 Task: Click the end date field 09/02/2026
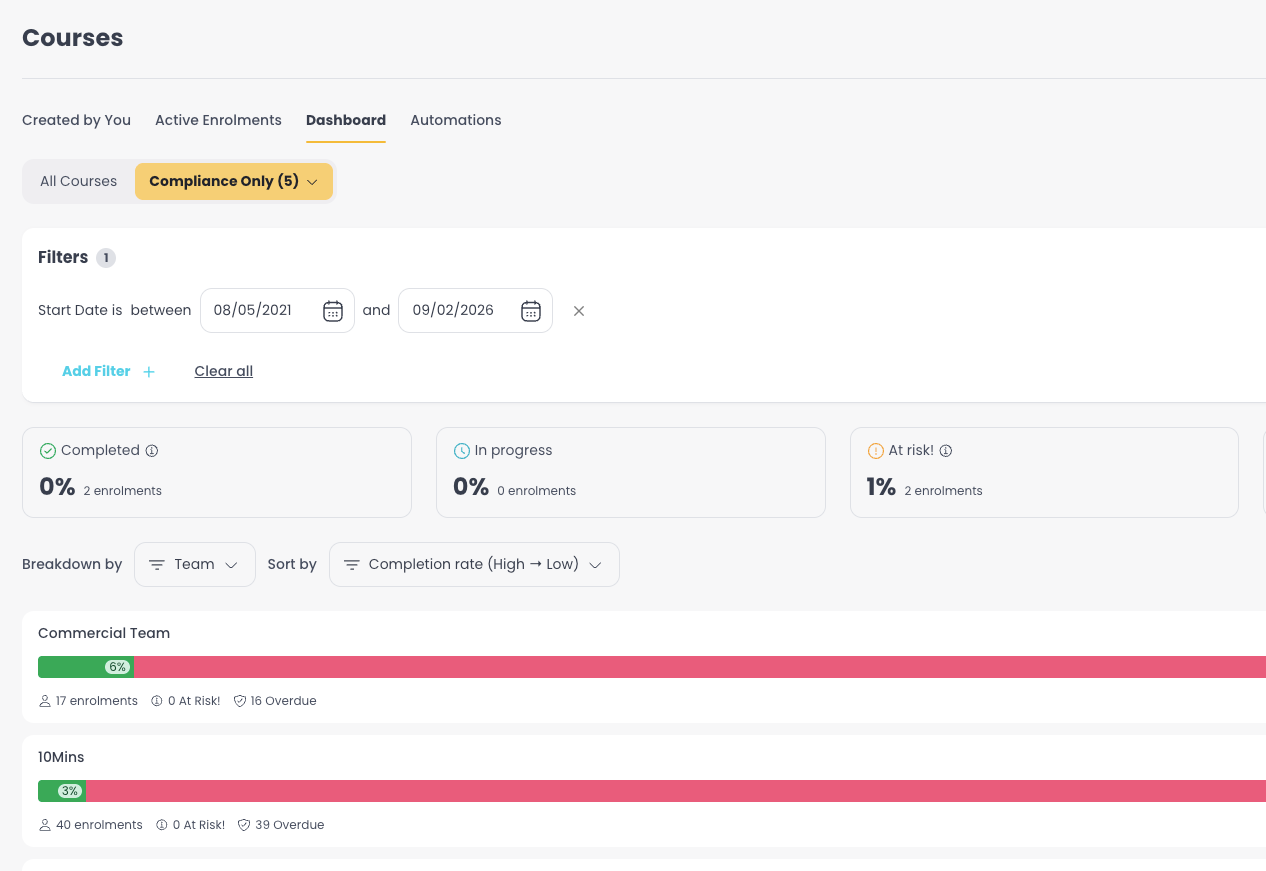pos(475,311)
